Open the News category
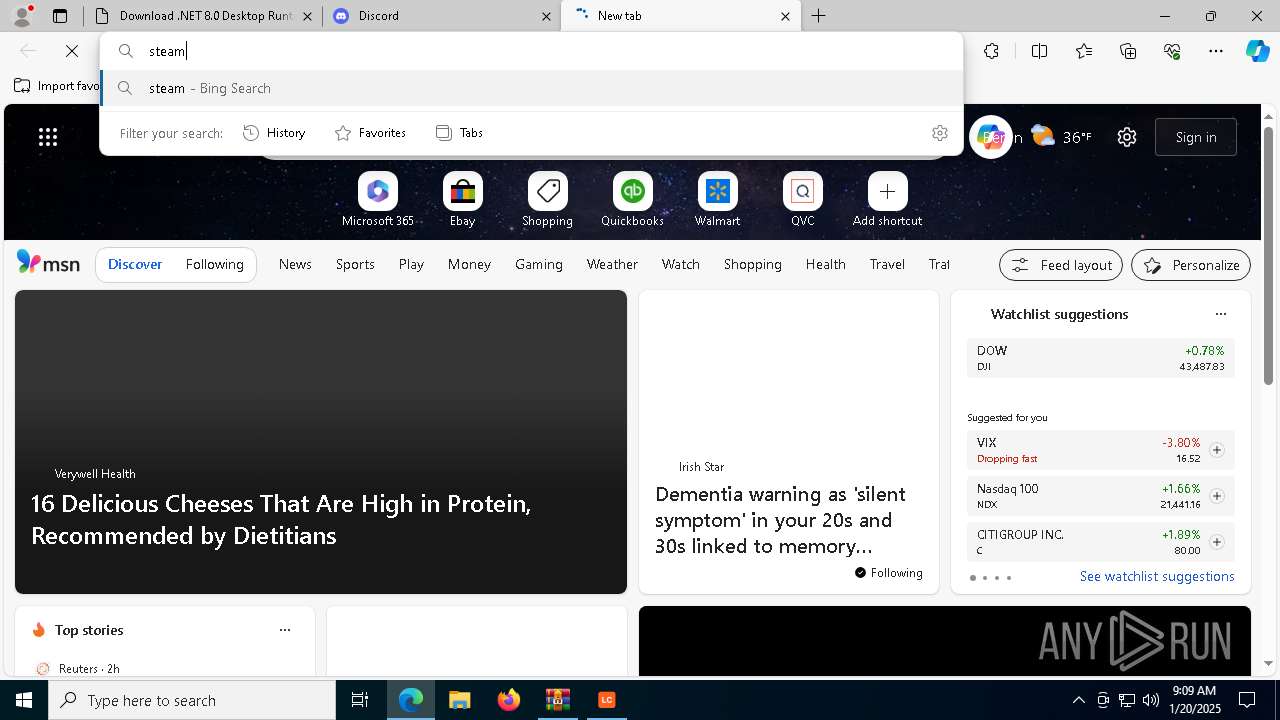This screenshot has width=1280, height=720. [295, 264]
